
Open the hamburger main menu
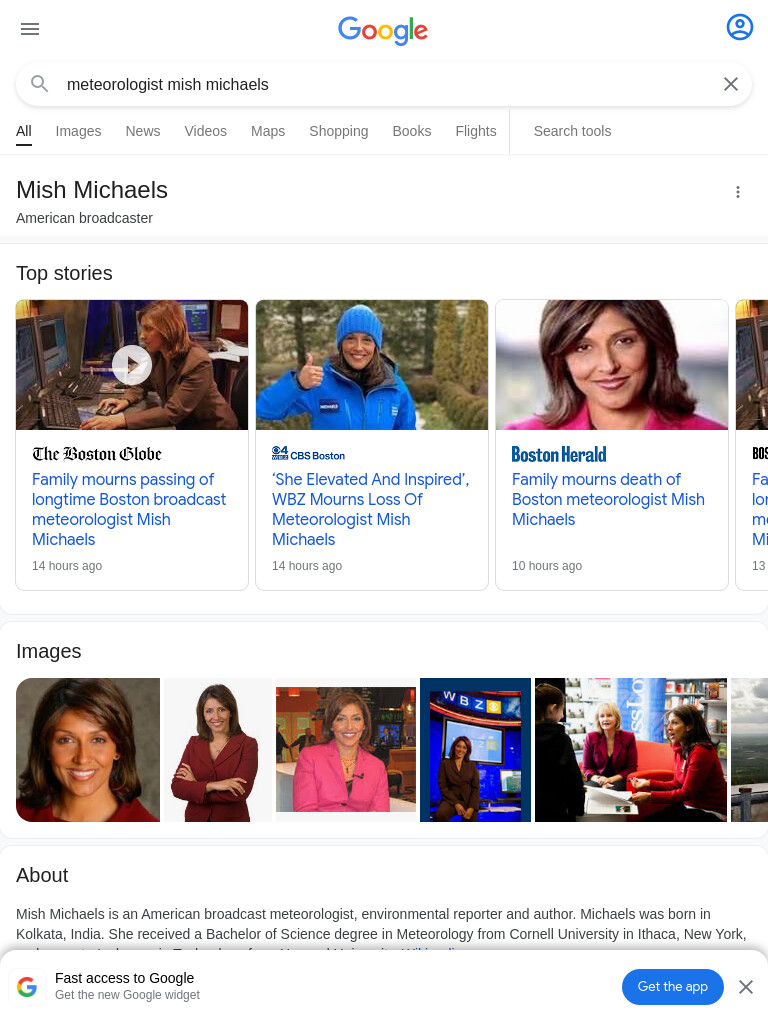tap(30, 29)
